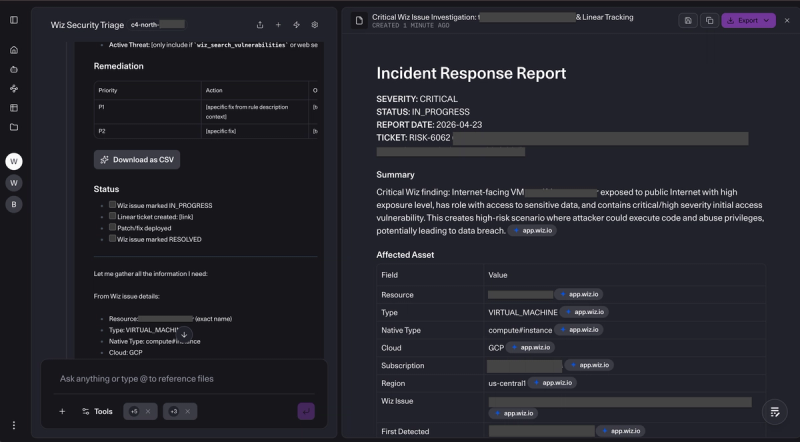This screenshot has width=800, height=442.
Task: Click the 'compute#instance' value cell
Action: [x=520, y=330]
